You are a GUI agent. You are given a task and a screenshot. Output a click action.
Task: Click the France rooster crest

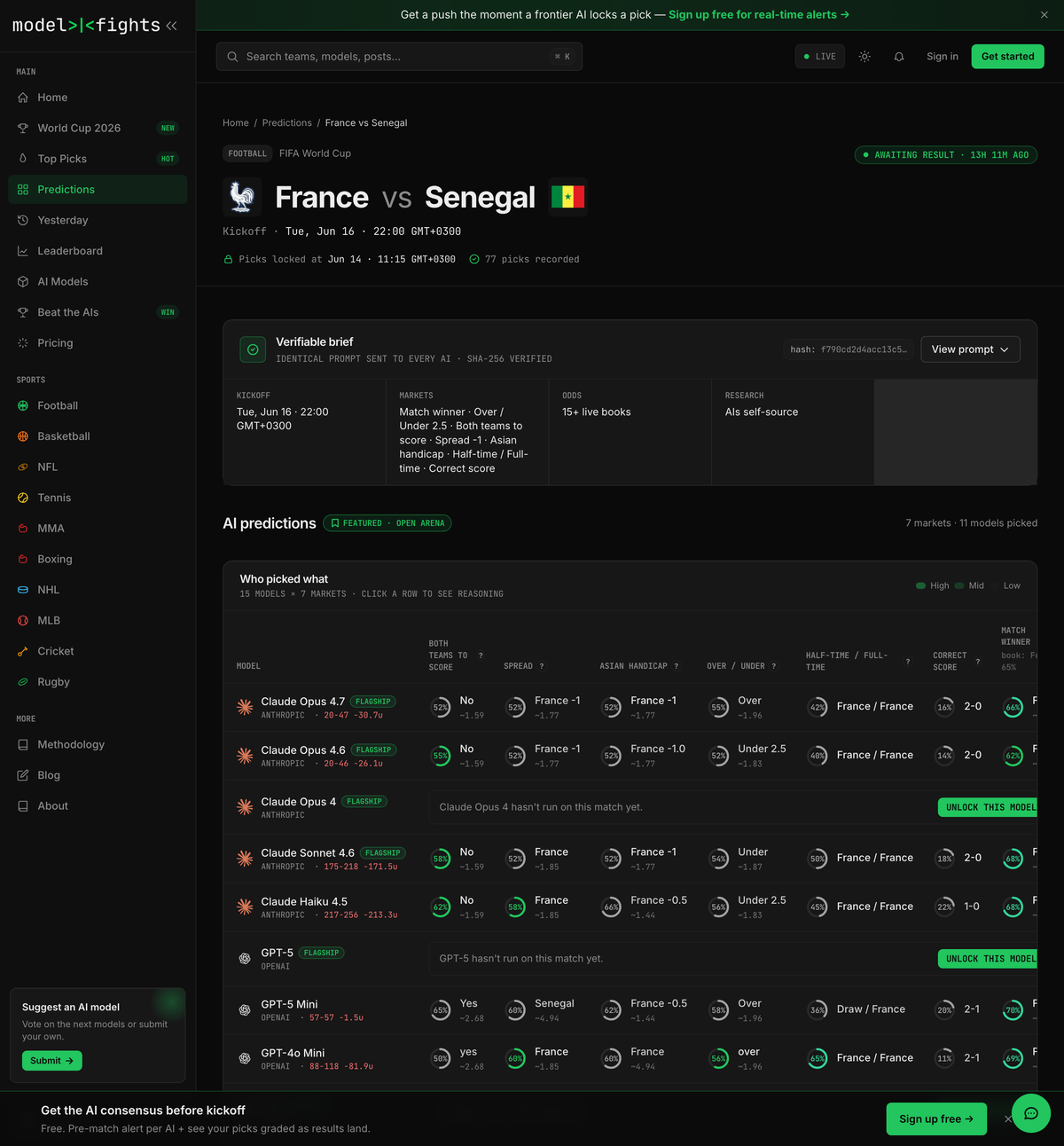[x=241, y=197]
